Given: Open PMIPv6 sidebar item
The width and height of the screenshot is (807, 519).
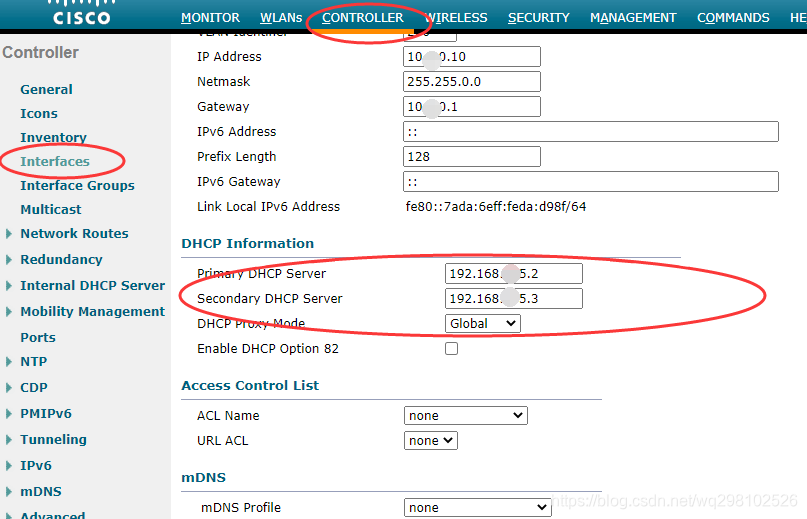Looking at the screenshot, I should tap(46, 413).
